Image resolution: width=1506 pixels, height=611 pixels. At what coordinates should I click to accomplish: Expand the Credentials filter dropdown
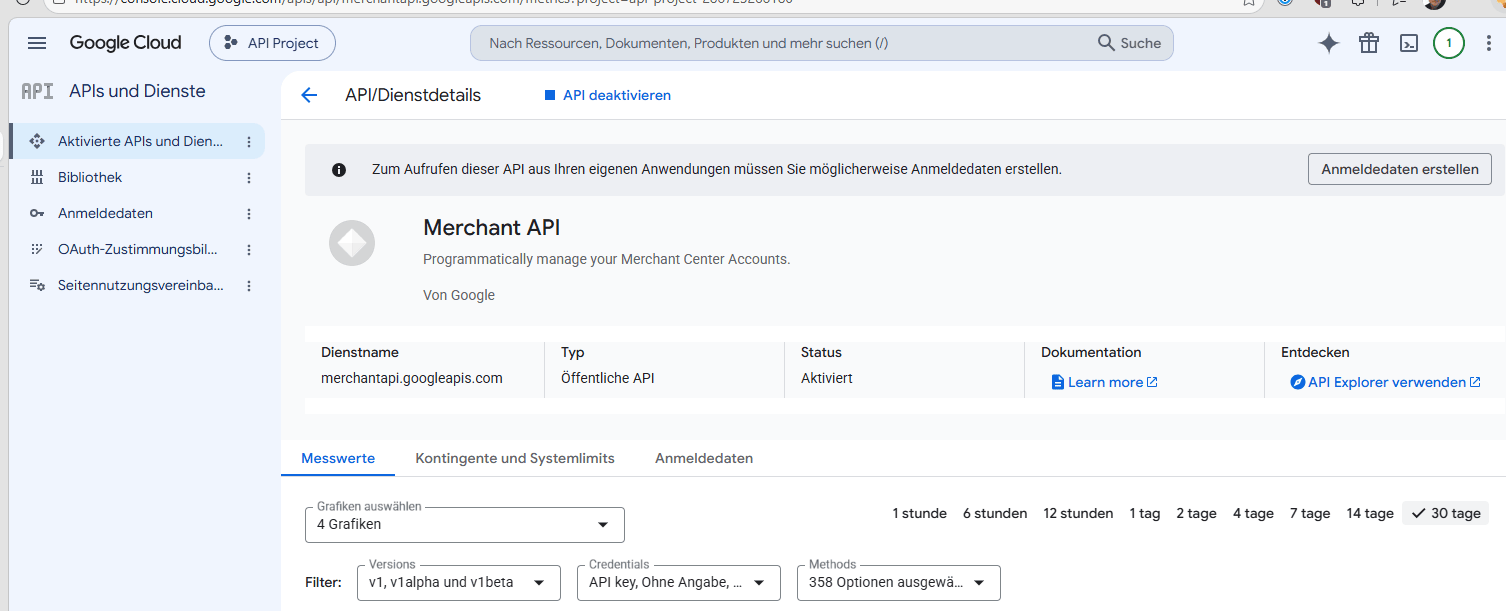(679, 583)
